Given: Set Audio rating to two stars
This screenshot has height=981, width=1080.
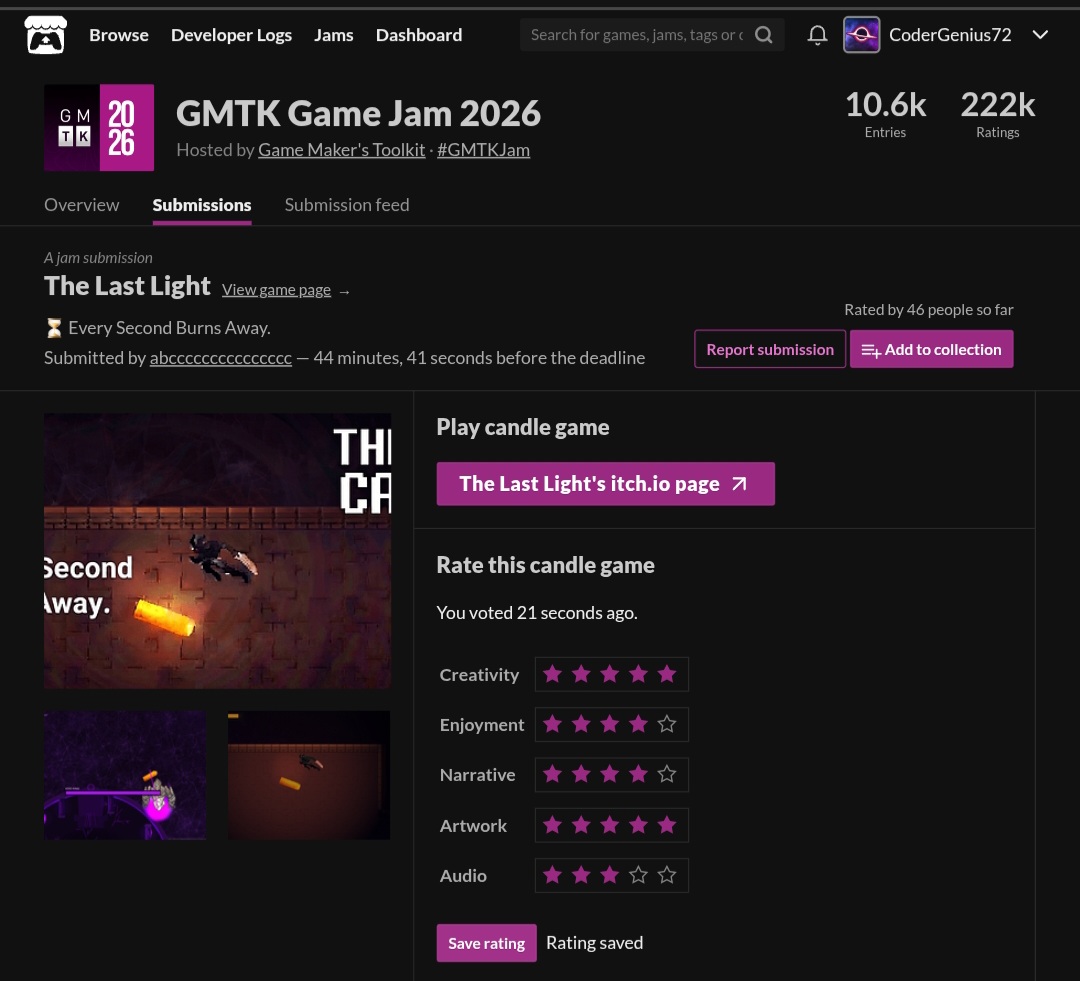Looking at the screenshot, I should pyautogui.click(x=581, y=875).
